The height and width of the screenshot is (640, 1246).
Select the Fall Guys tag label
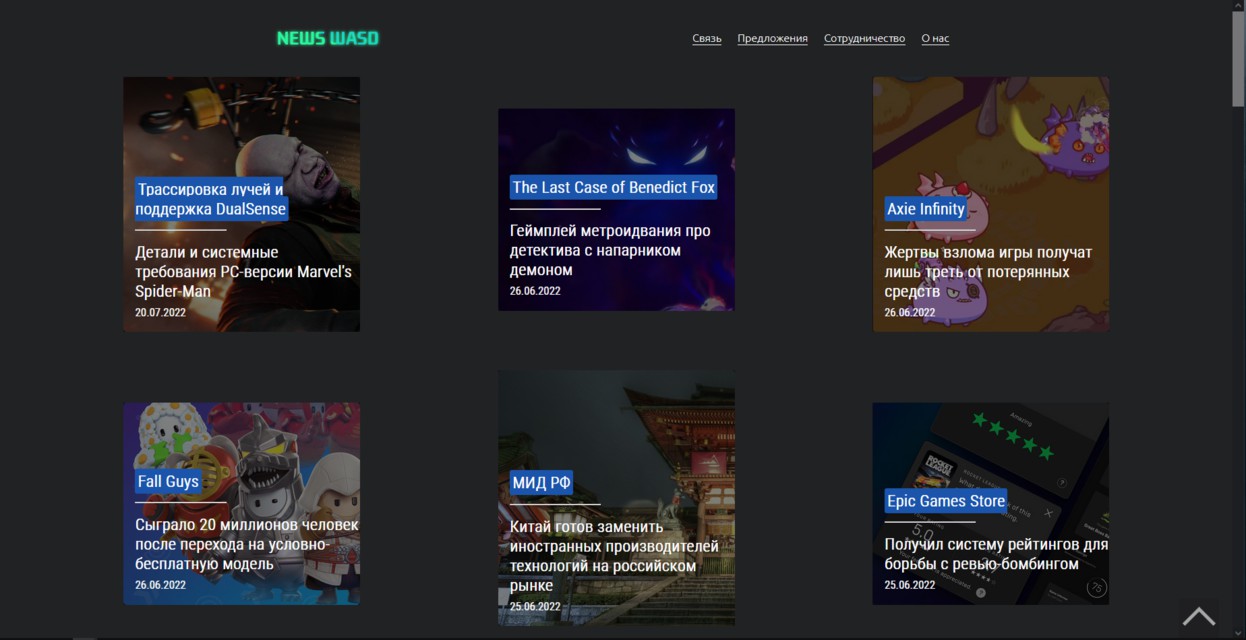click(168, 481)
